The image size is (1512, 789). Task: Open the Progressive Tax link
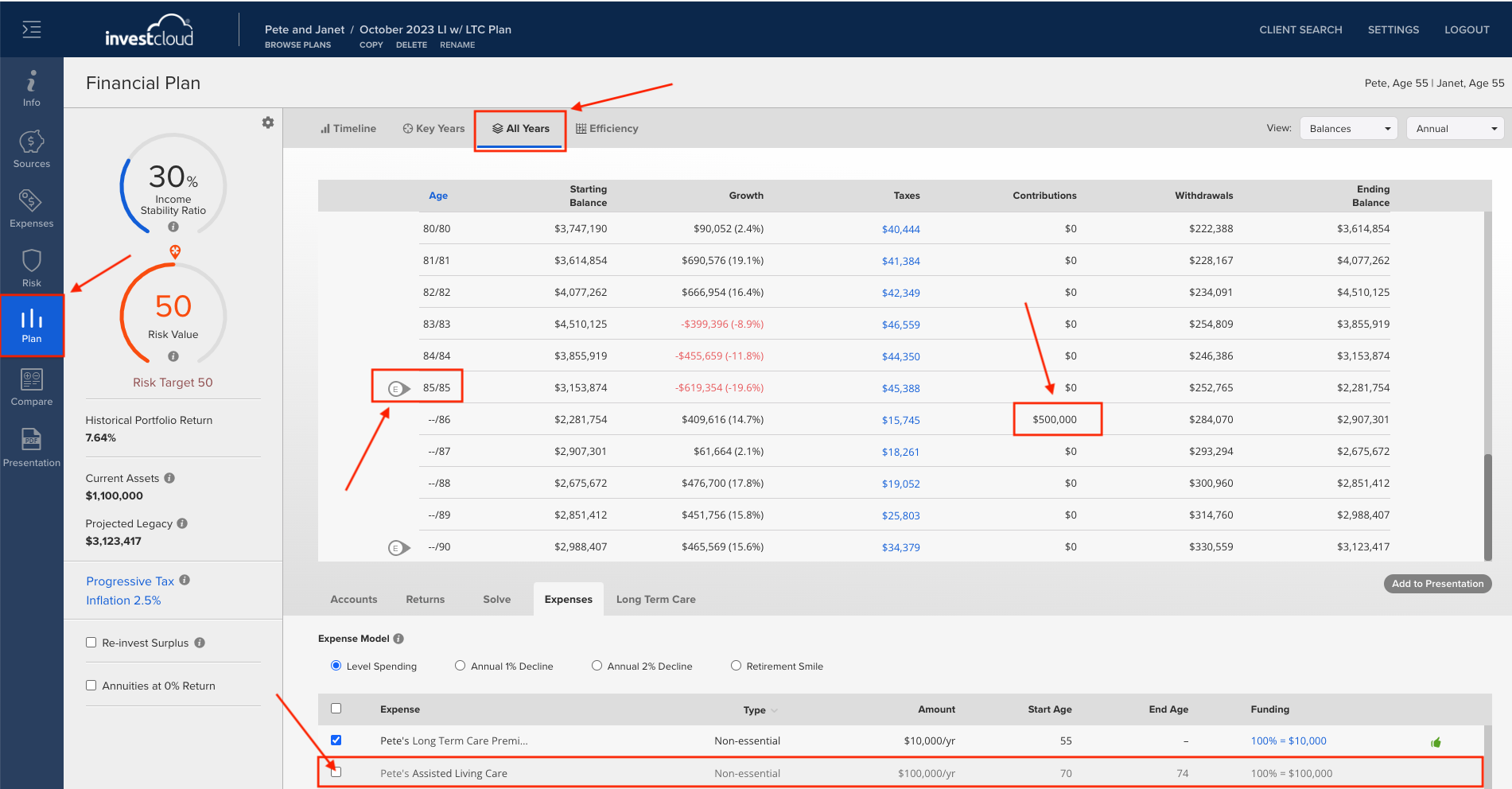pos(130,581)
